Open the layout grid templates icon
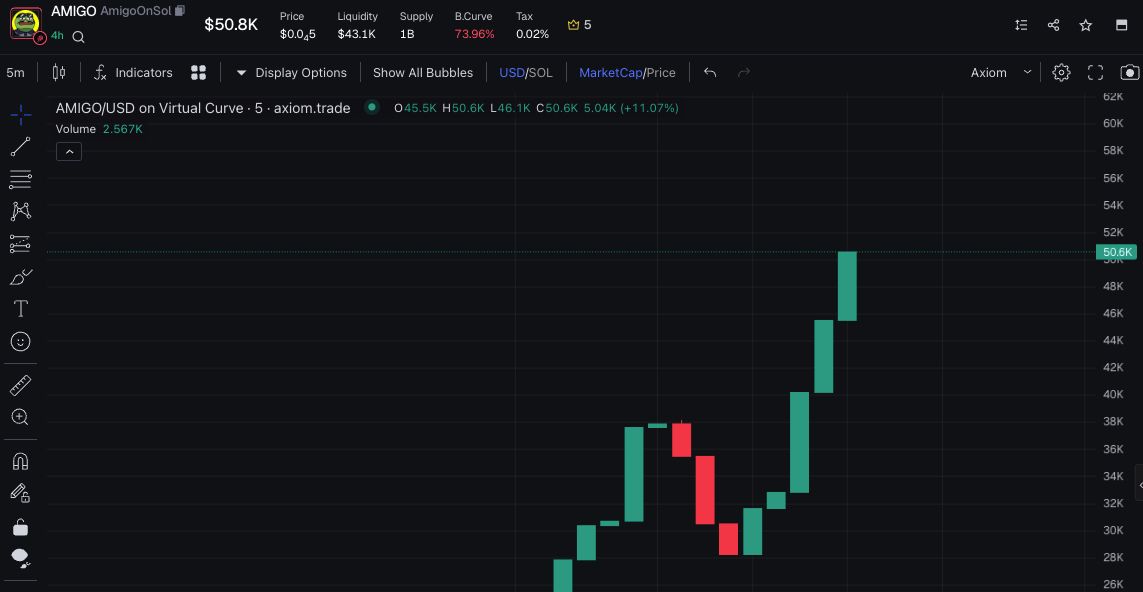Image resolution: width=1143 pixels, height=592 pixels. (x=198, y=72)
